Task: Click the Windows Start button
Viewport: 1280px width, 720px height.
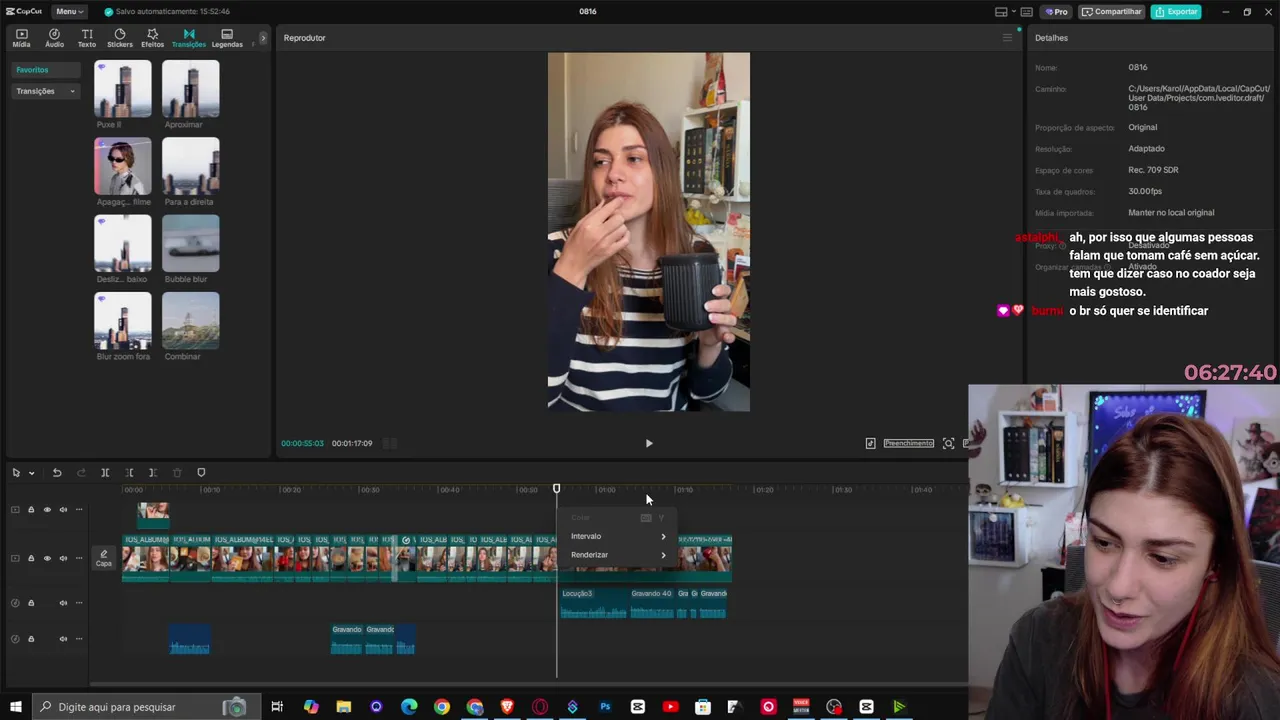Action: 15,707
